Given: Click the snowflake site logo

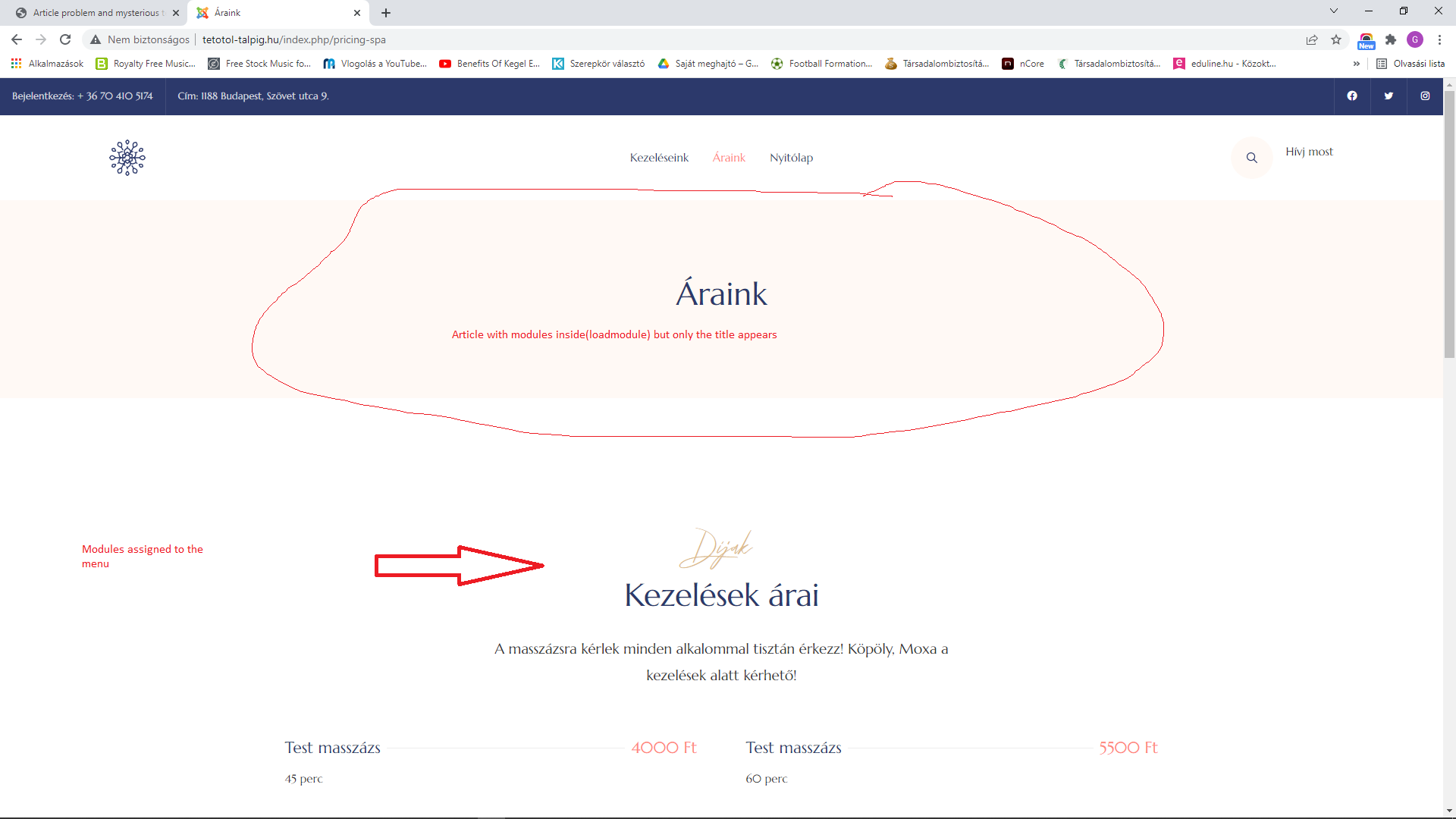Looking at the screenshot, I should coord(127,158).
